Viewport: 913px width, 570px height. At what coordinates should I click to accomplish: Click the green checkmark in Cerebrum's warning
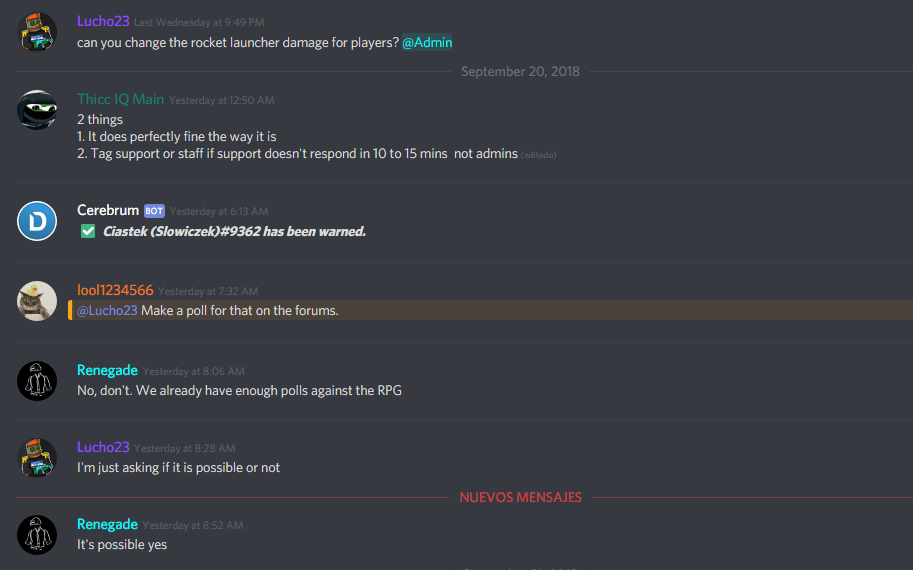[88, 231]
